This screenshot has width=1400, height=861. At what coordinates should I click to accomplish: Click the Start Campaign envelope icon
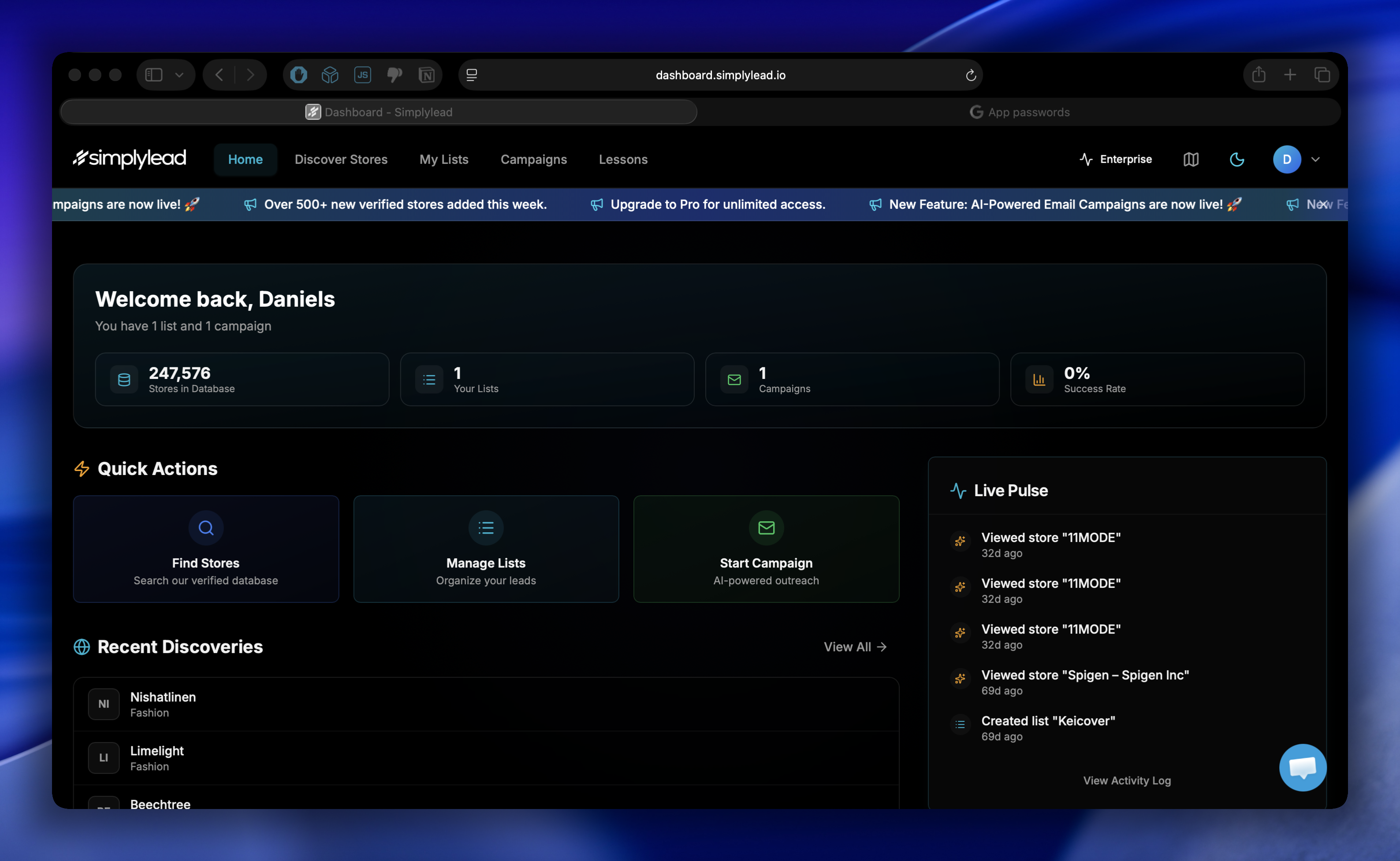coord(766,528)
